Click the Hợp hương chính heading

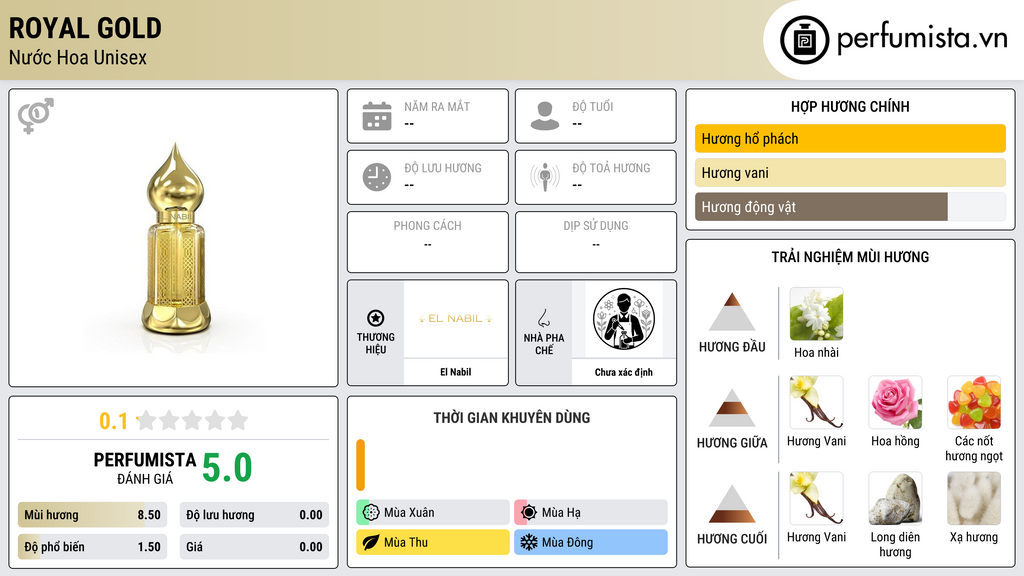point(850,106)
